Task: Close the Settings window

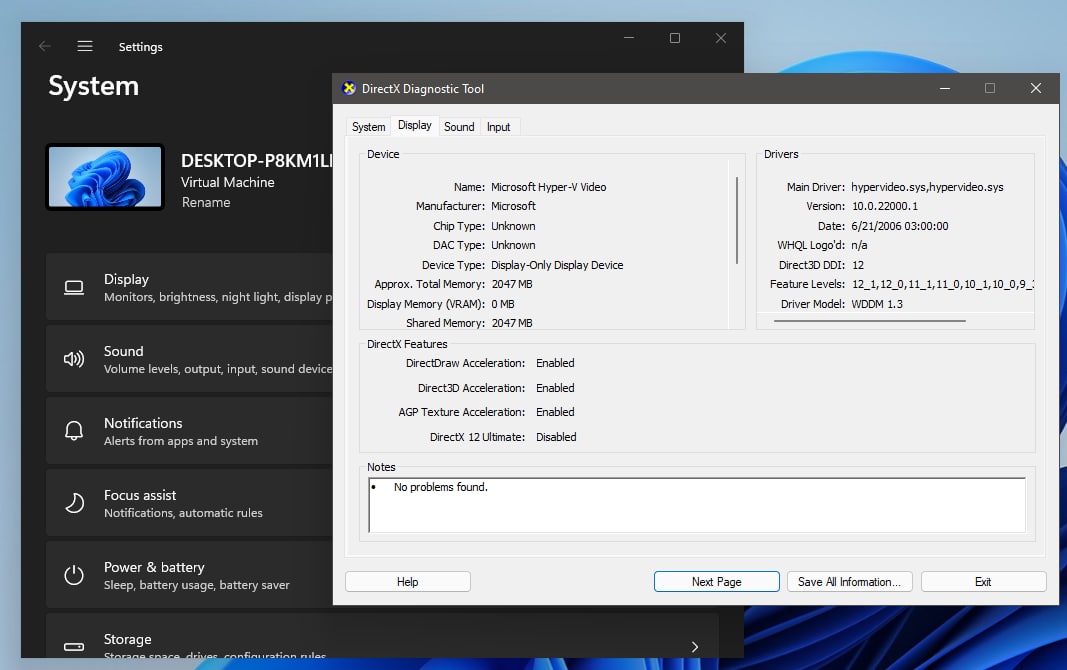Action: point(721,38)
